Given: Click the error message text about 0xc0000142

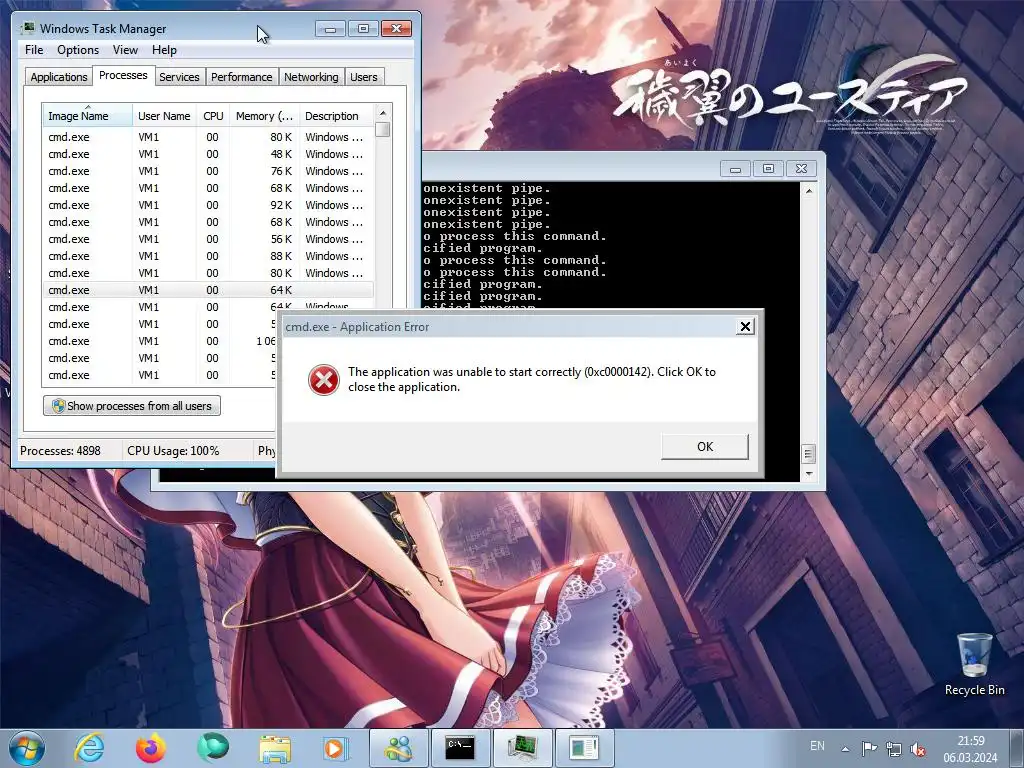Looking at the screenshot, I should 532,379.
